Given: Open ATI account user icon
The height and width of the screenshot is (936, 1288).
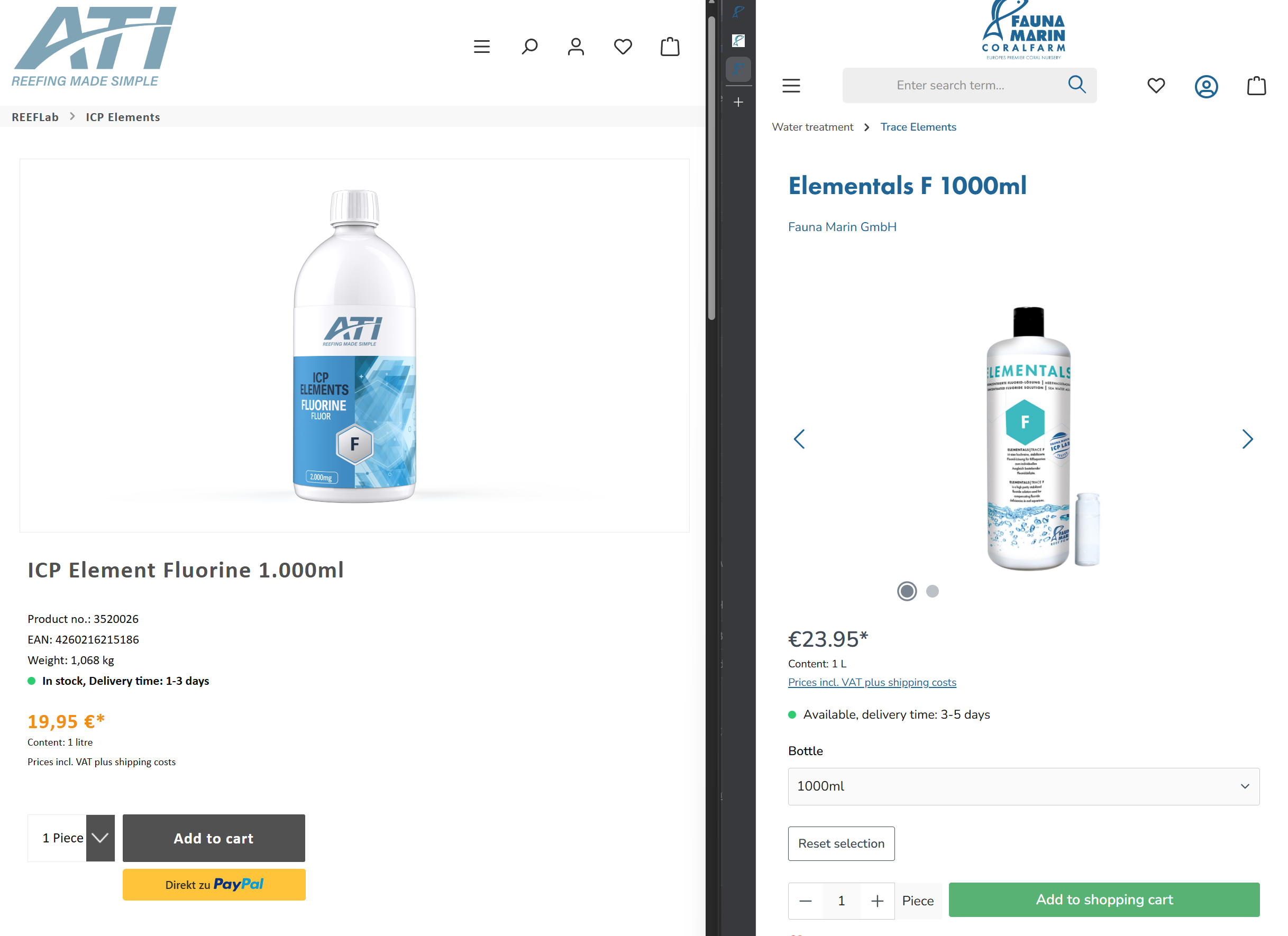Looking at the screenshot, I should pyautogui.click(x=576, y=47).
